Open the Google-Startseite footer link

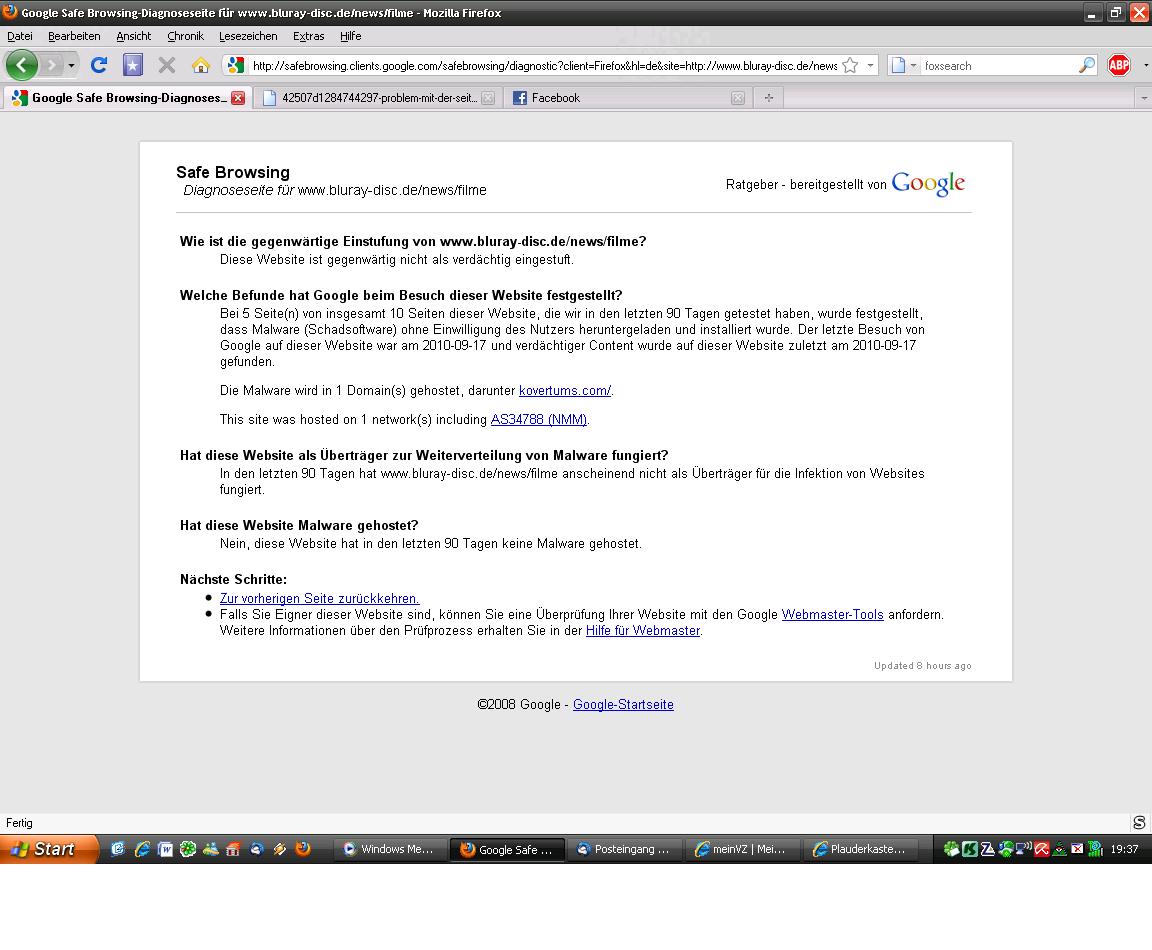623,705
